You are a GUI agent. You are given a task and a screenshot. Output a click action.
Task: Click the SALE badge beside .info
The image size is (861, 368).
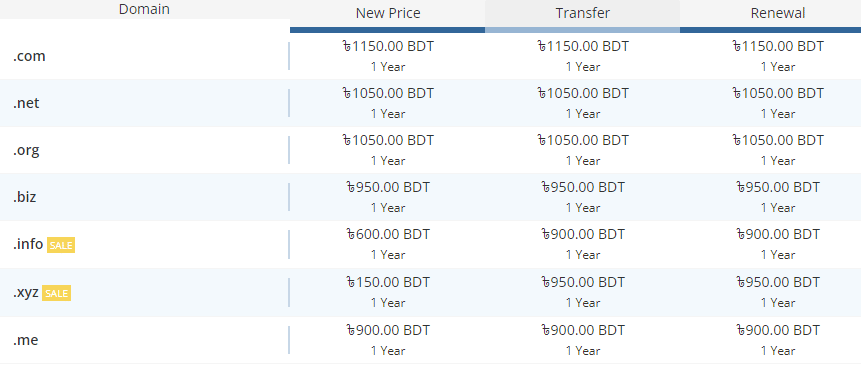coord(61,246)
